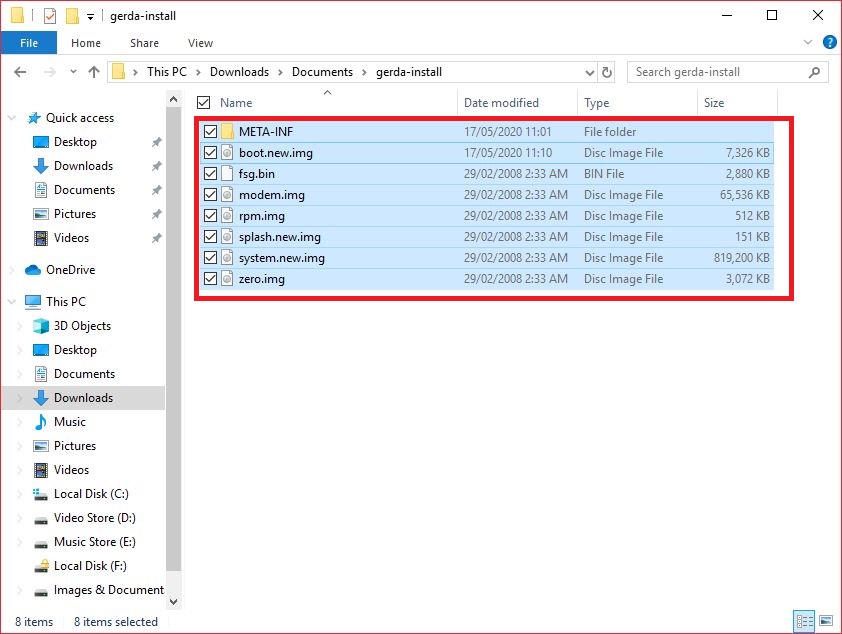Uncheck the rpm.img checkbox
This screenshot has width=842, height=634.
(210, 216)
